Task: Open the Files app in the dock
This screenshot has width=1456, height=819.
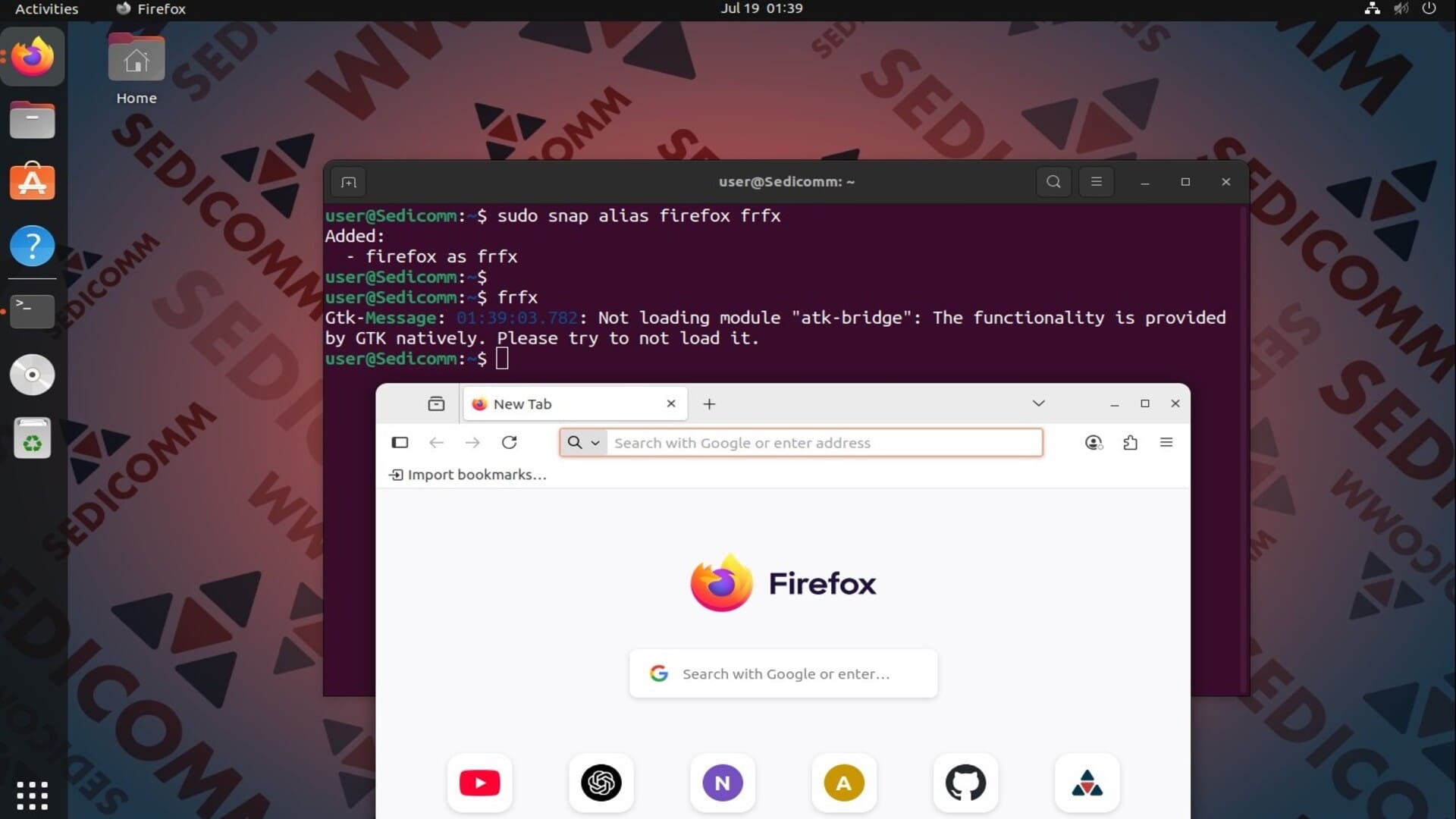Action: tap(33, 120)
